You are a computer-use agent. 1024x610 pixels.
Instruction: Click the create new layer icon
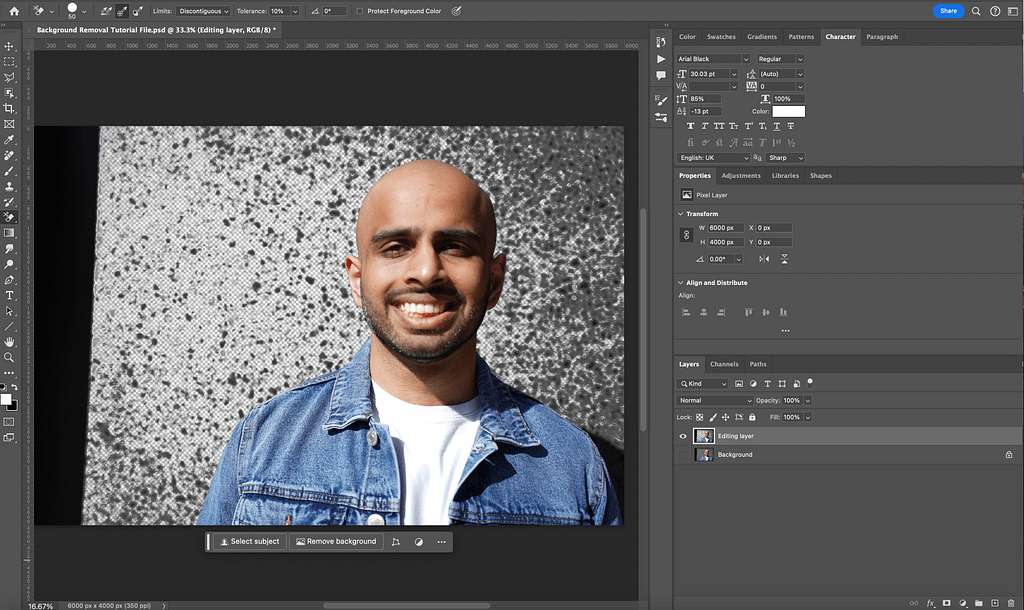[995, 603]
